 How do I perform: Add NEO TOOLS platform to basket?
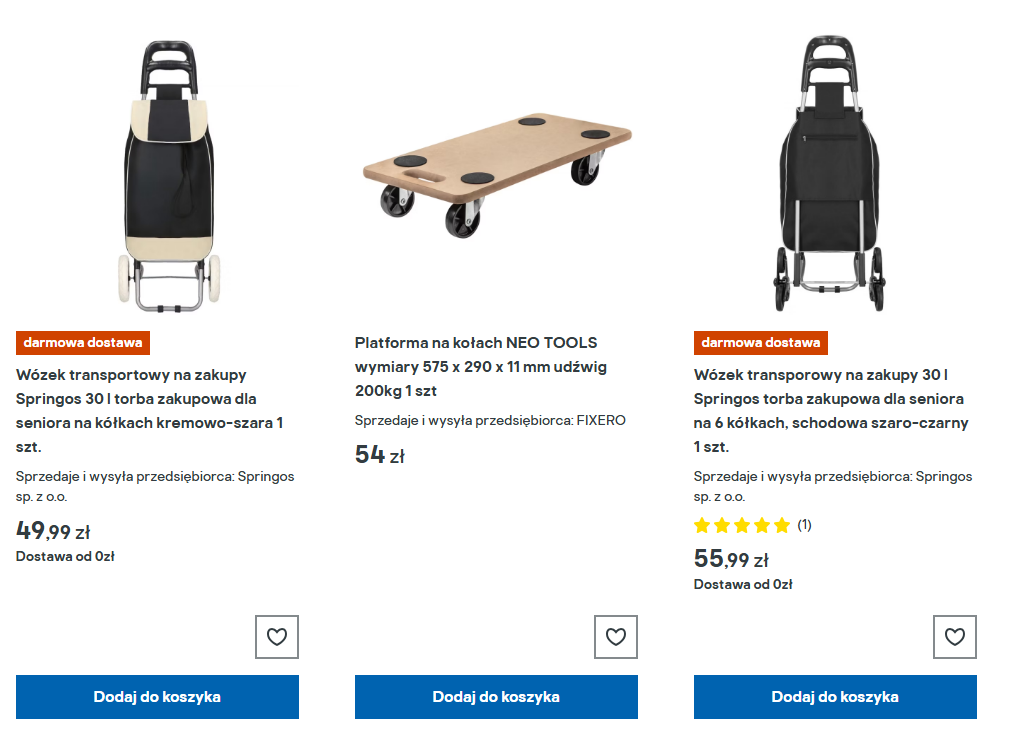coord(496,697)
